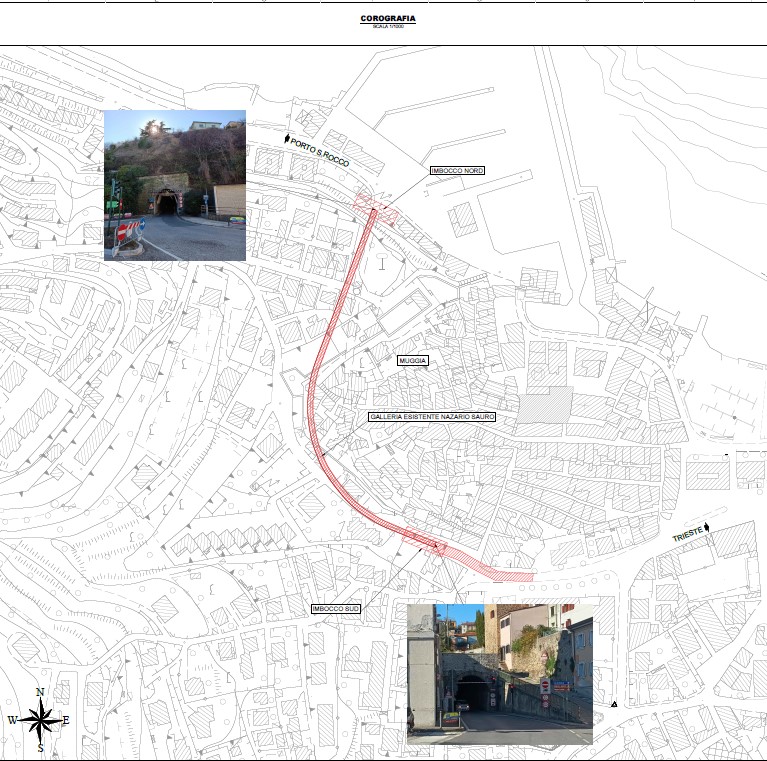Click the compass rose star center
Viewport: 767px width, 761px height.
[x=40, y=719]
